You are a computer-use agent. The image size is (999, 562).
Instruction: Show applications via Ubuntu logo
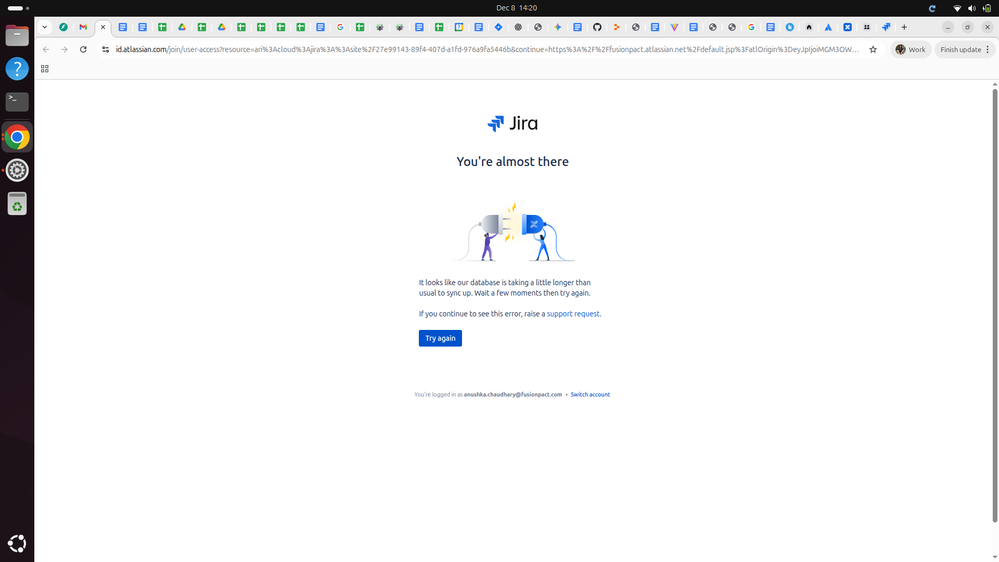(17, 544)
